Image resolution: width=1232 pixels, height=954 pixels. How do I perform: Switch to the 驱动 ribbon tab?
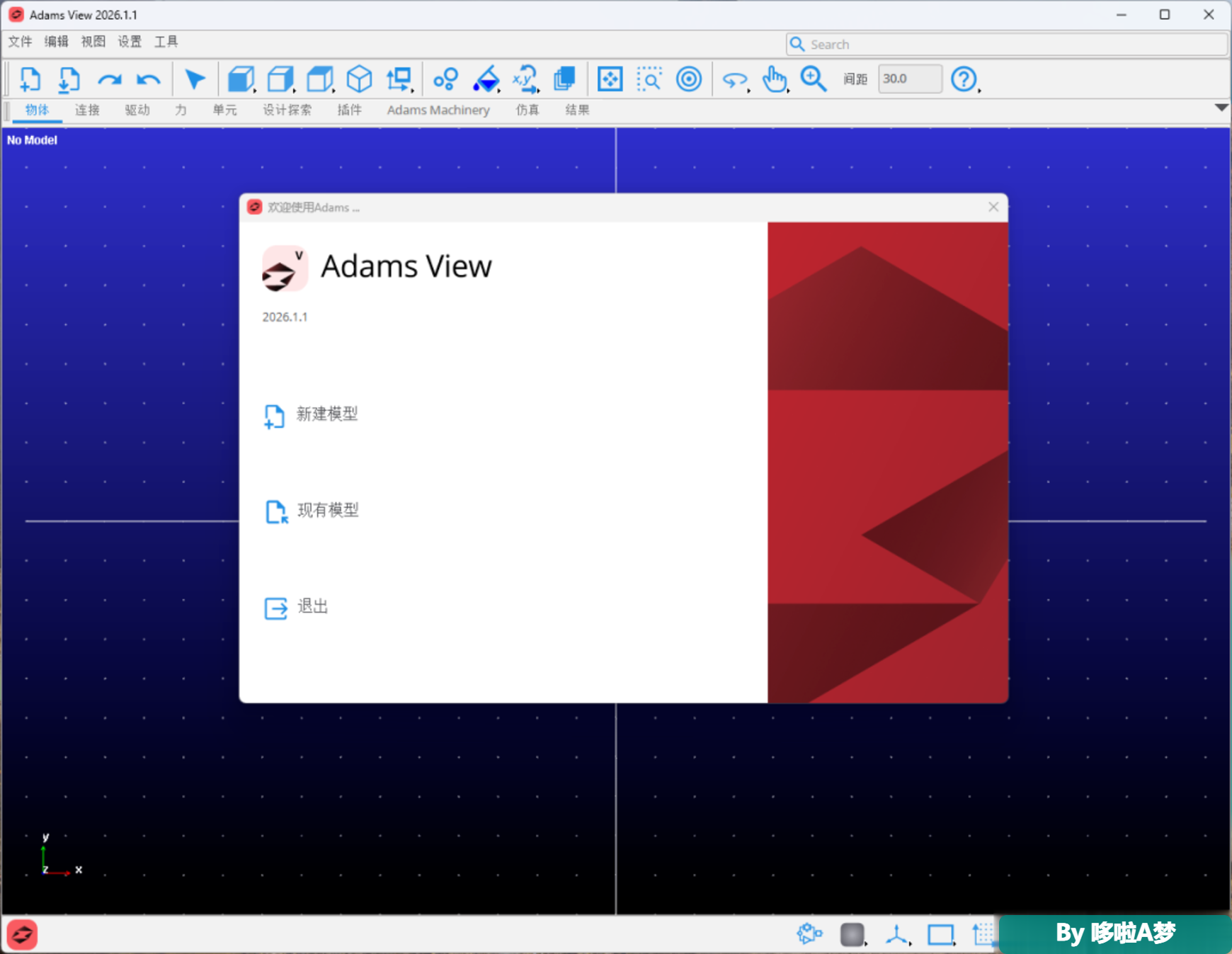pos(137,110)
